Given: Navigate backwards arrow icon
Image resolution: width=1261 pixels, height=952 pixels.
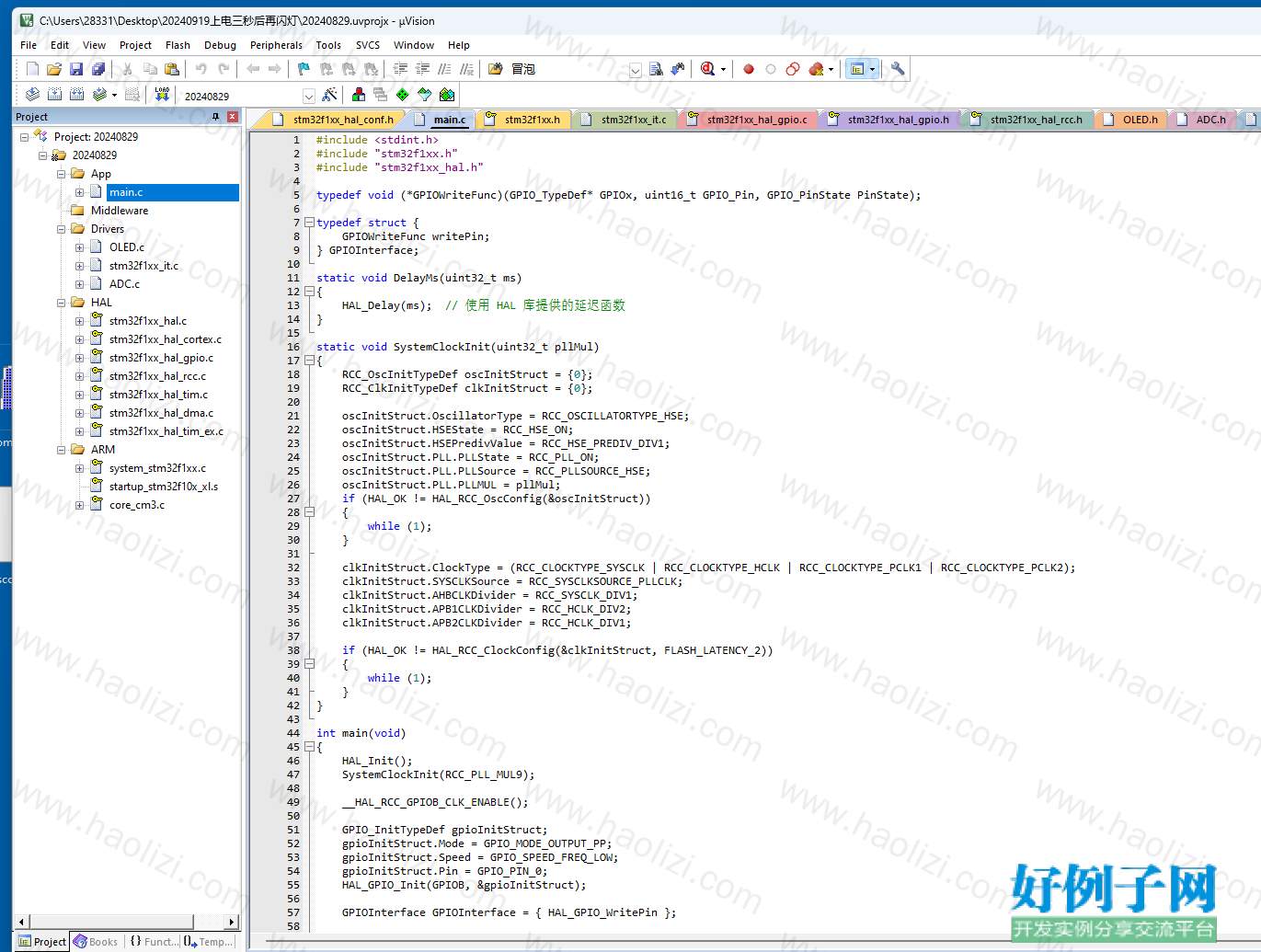Looking at the screenshot, I should coord(252,69).
